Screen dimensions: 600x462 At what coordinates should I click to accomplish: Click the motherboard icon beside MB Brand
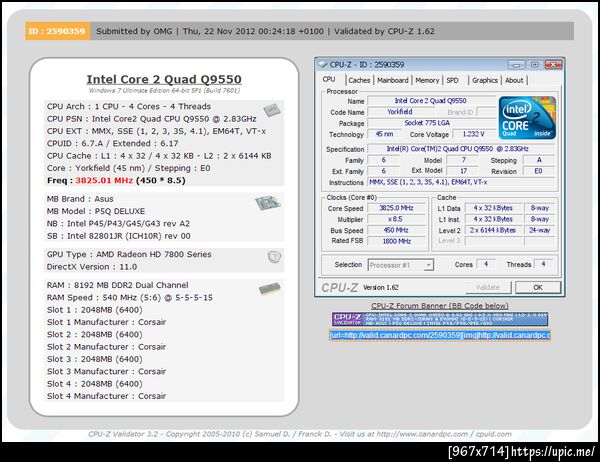click(268, 203)
